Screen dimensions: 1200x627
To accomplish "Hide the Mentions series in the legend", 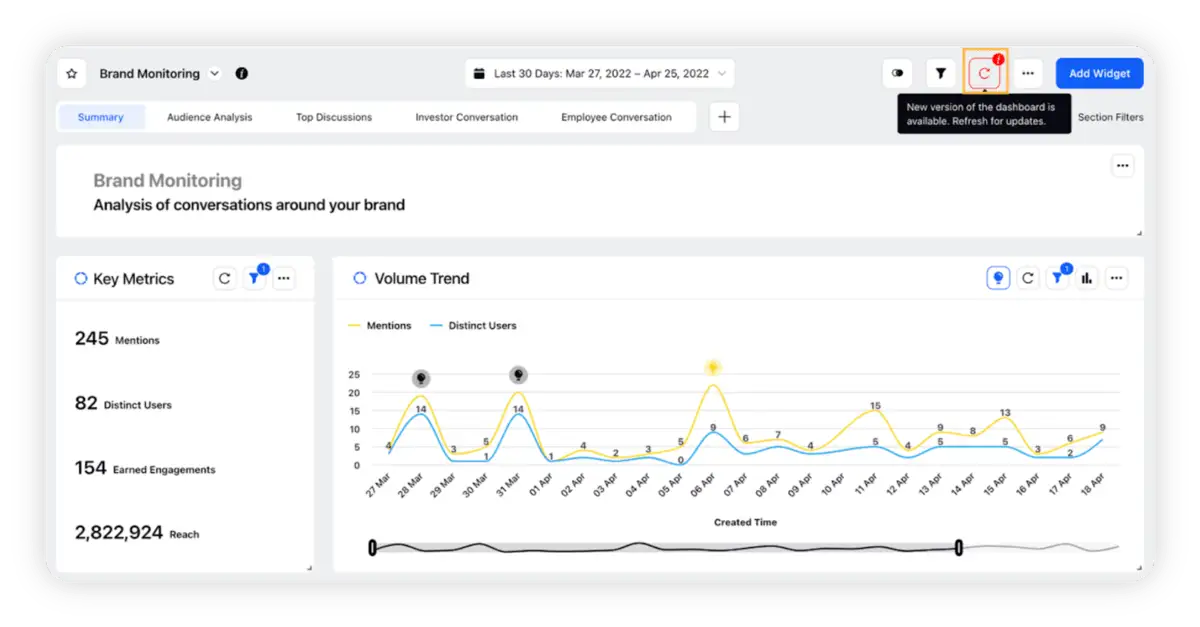I will click(388, 325).
